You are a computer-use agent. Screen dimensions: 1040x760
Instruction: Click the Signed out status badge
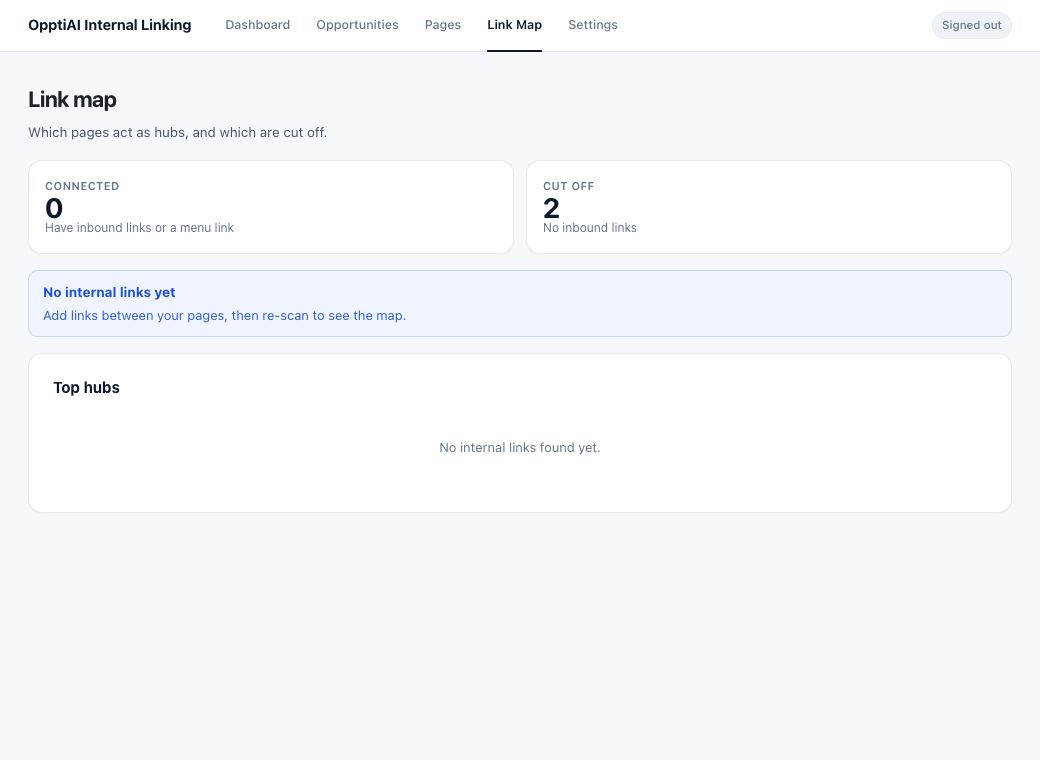(972, 25)
